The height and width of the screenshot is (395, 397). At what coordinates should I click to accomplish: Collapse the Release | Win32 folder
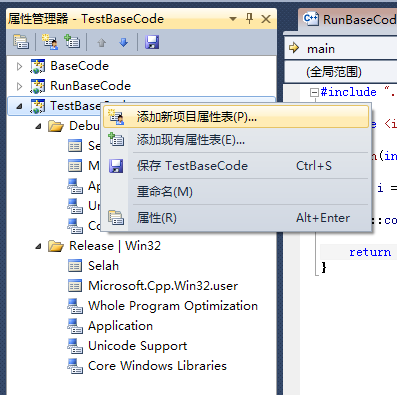[x=39, y=246]
